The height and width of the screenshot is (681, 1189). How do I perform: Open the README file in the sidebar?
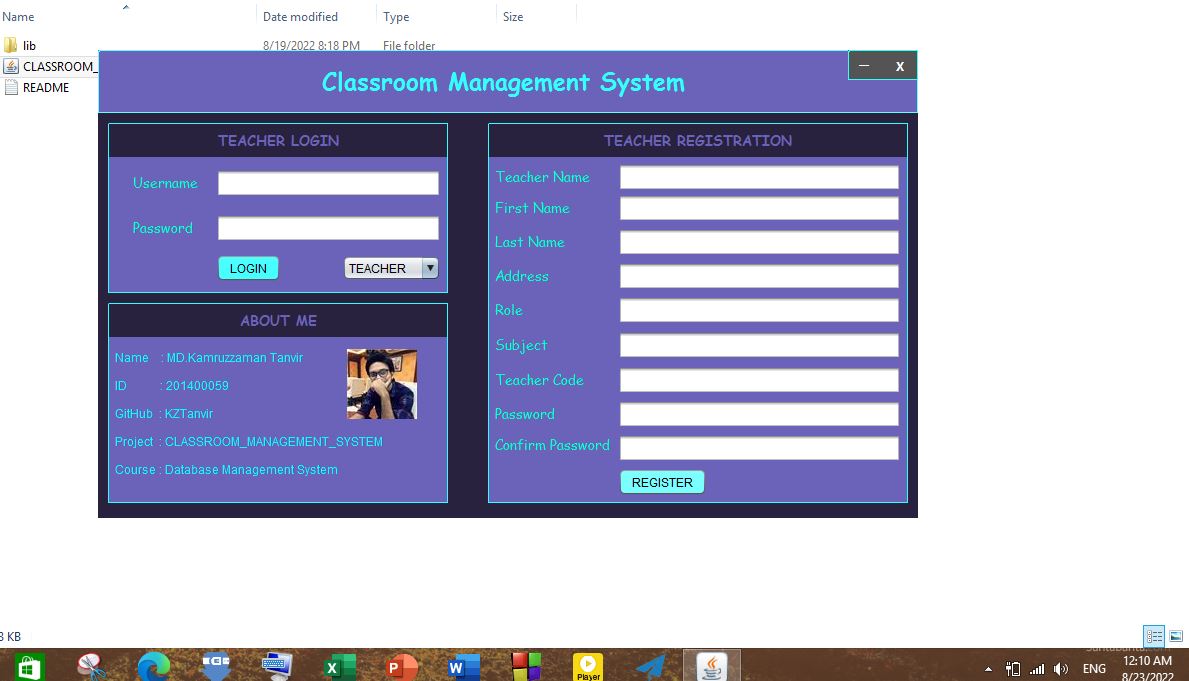pyautogui.click(x=45, y=87)
